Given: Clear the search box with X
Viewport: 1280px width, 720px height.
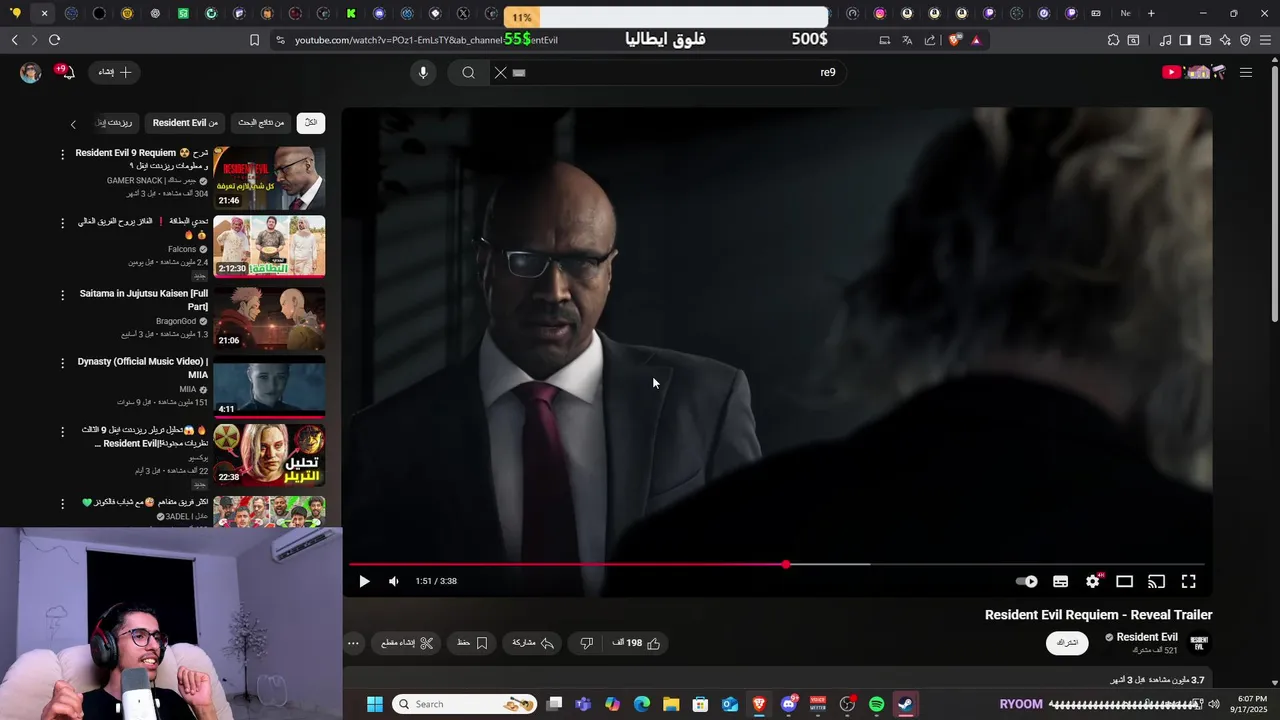Looking at the screenshot, I should 501,72.
